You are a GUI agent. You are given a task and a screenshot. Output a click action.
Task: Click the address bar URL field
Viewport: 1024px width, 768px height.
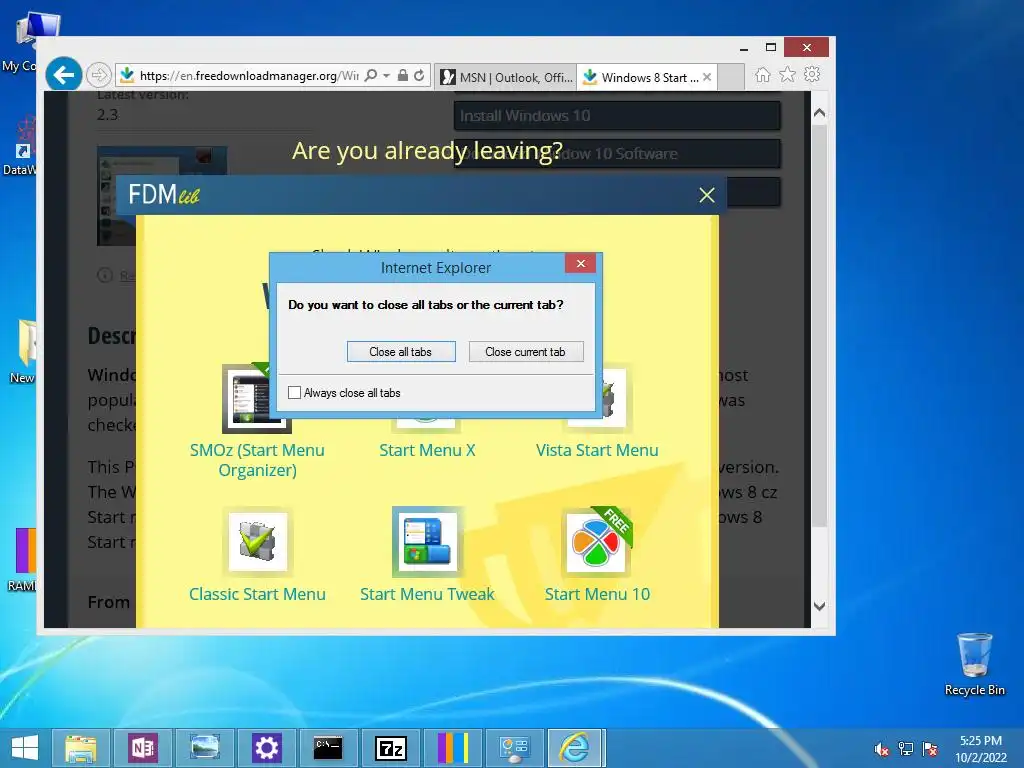pyautogui.click(x=249, y=76)
